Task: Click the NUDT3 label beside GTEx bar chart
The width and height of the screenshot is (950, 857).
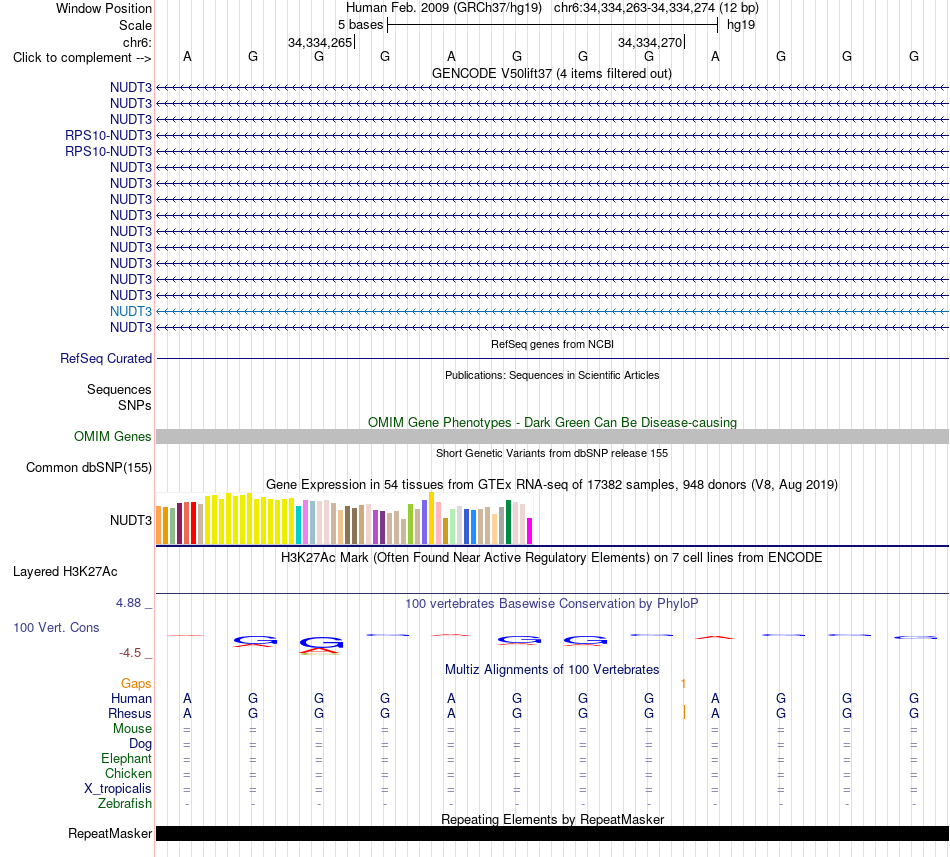Action: point(131,520)
